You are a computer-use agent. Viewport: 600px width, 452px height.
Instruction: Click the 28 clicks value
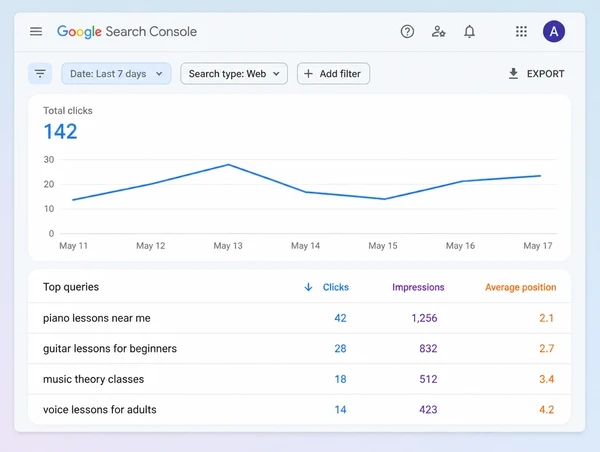(x=340, y=349)
